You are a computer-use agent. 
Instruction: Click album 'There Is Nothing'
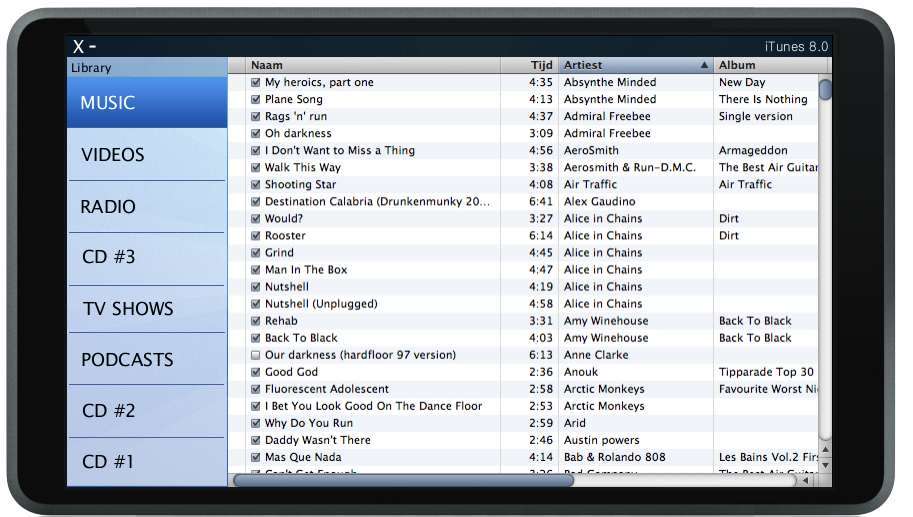pos(763,100)
